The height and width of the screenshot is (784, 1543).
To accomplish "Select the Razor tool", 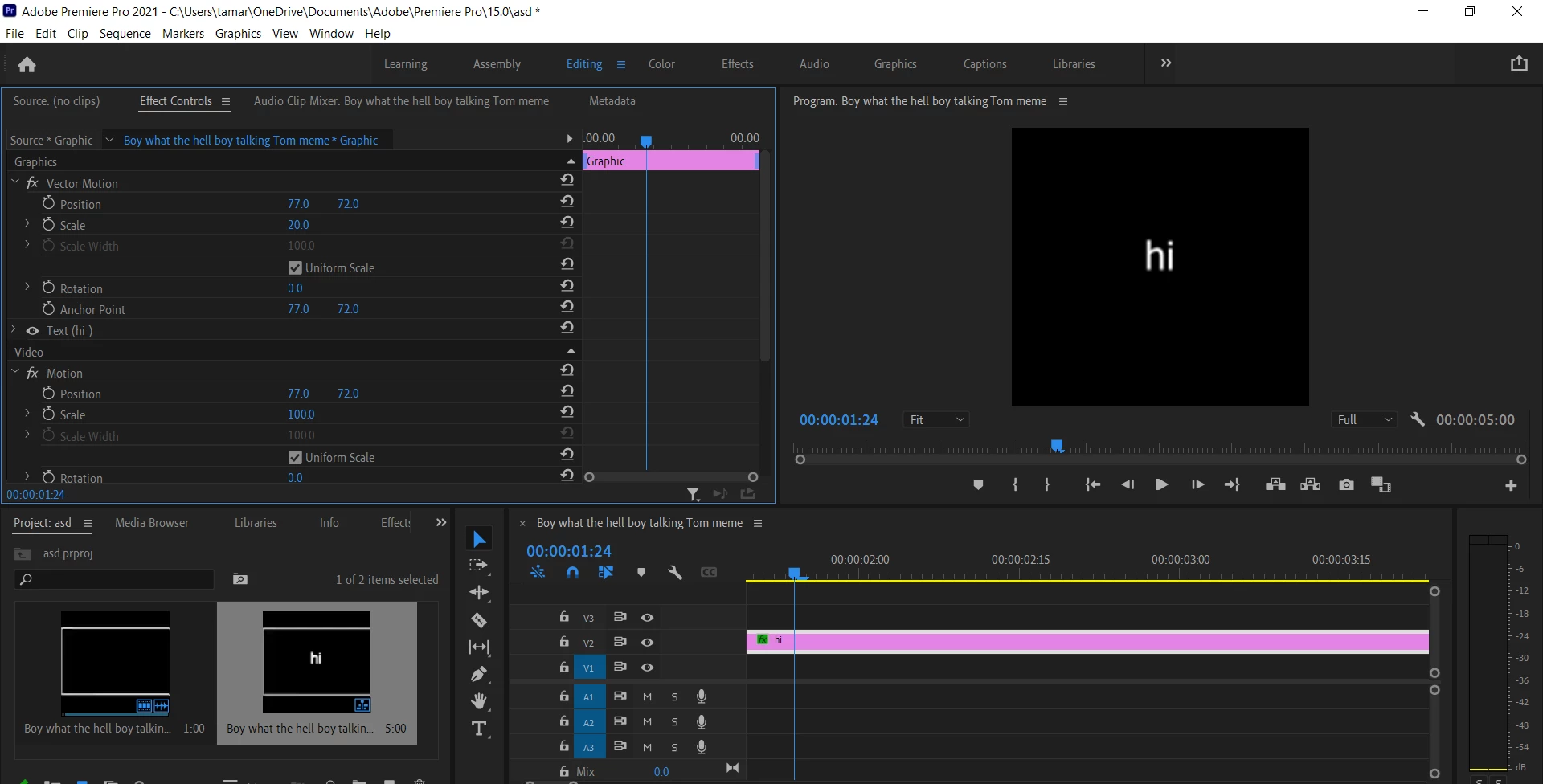I will 479,620.
